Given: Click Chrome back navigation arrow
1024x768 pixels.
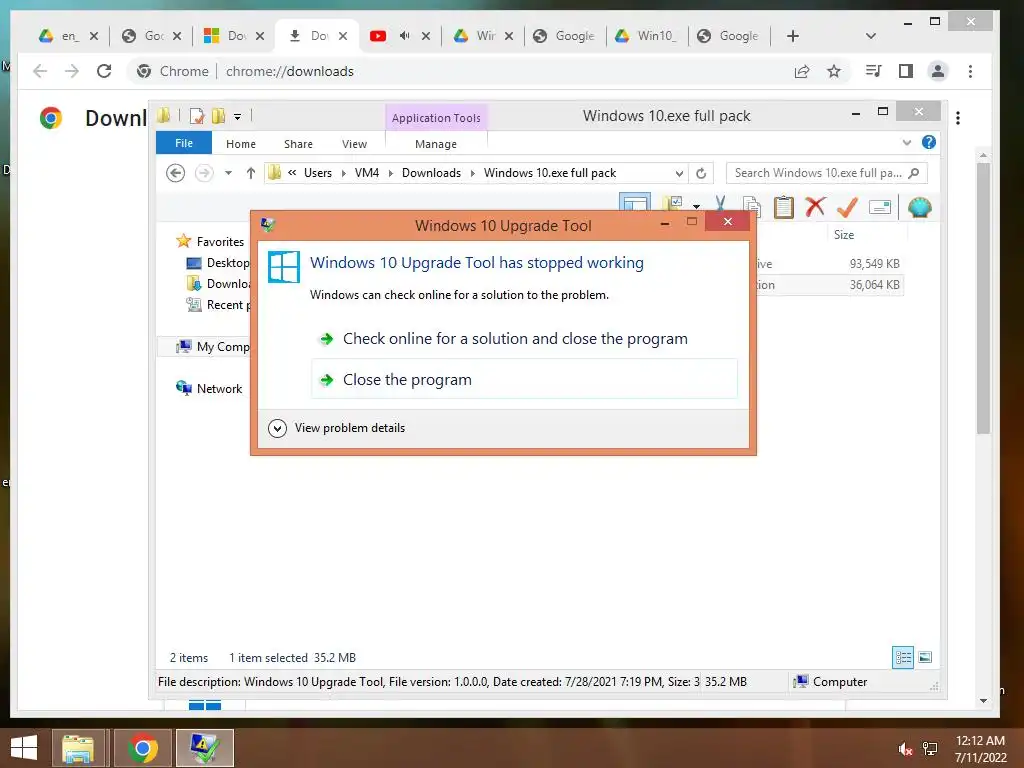Looking at the screenshot, I should pyautogui.click(x=40, y=71).
